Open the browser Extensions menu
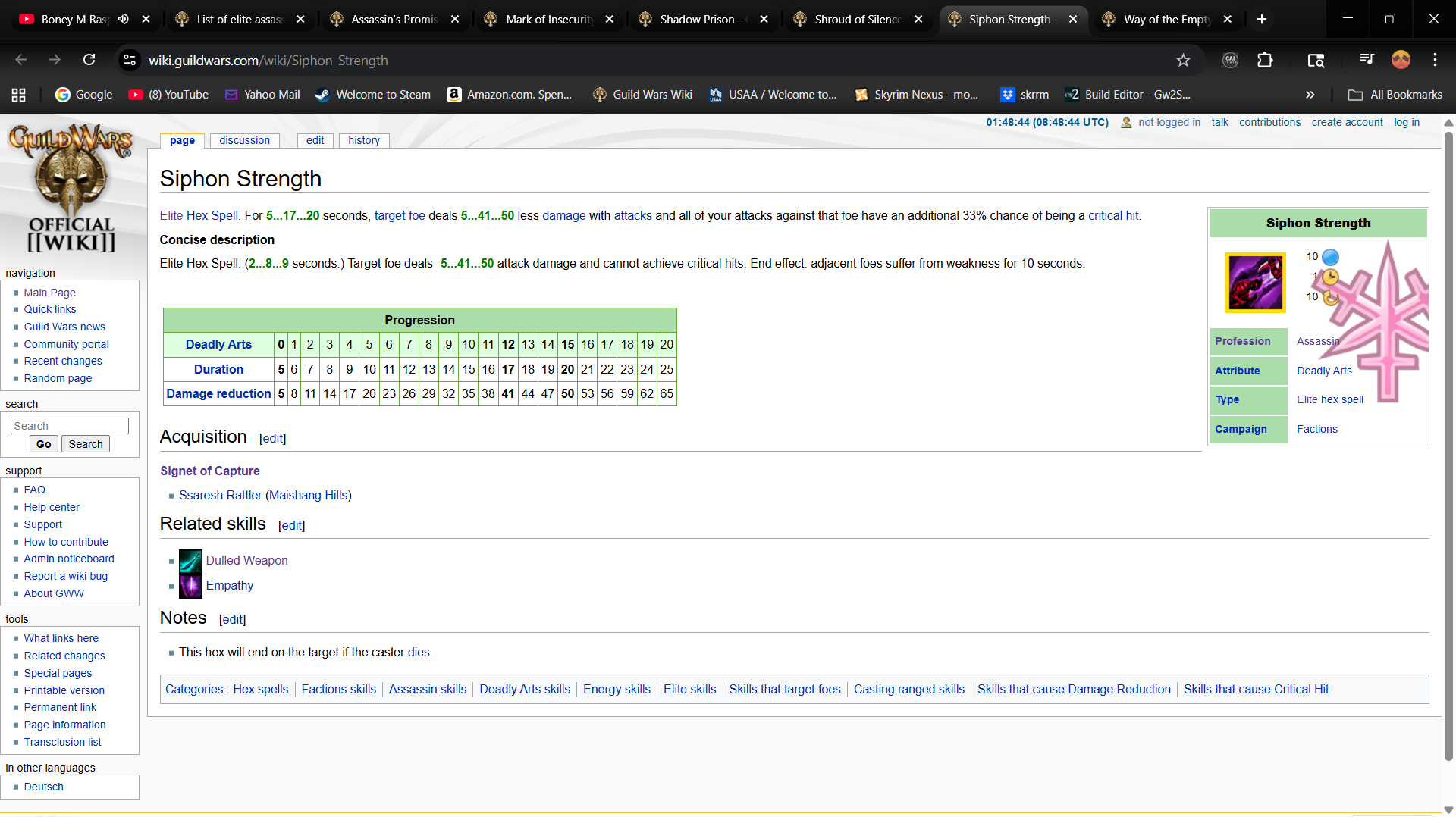This screenshot has width=1456, height=817. 1265,61
